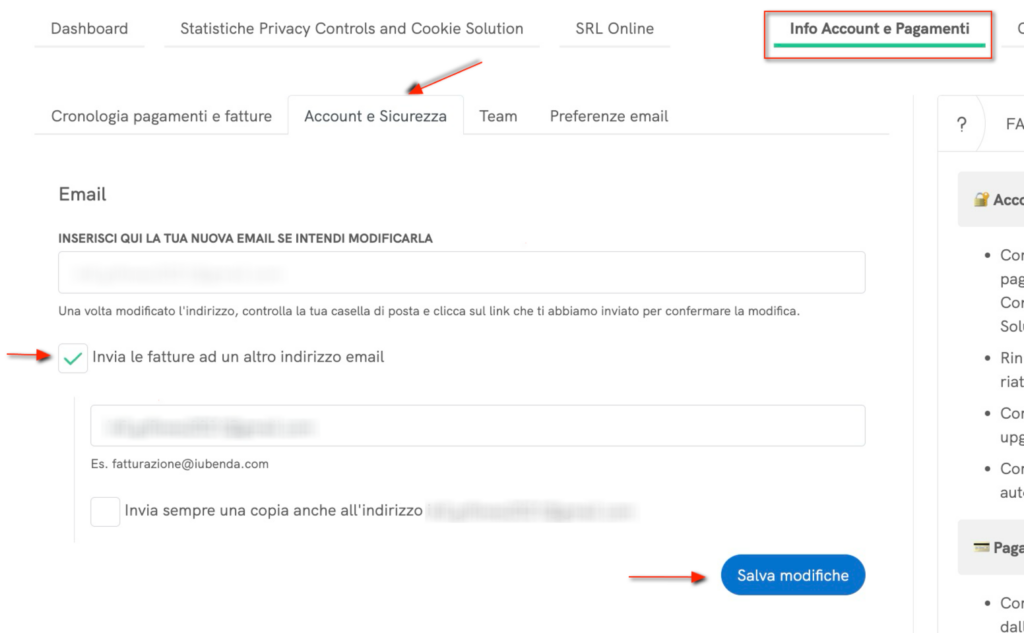Switch to Preferenze email tab

(608, 116)
